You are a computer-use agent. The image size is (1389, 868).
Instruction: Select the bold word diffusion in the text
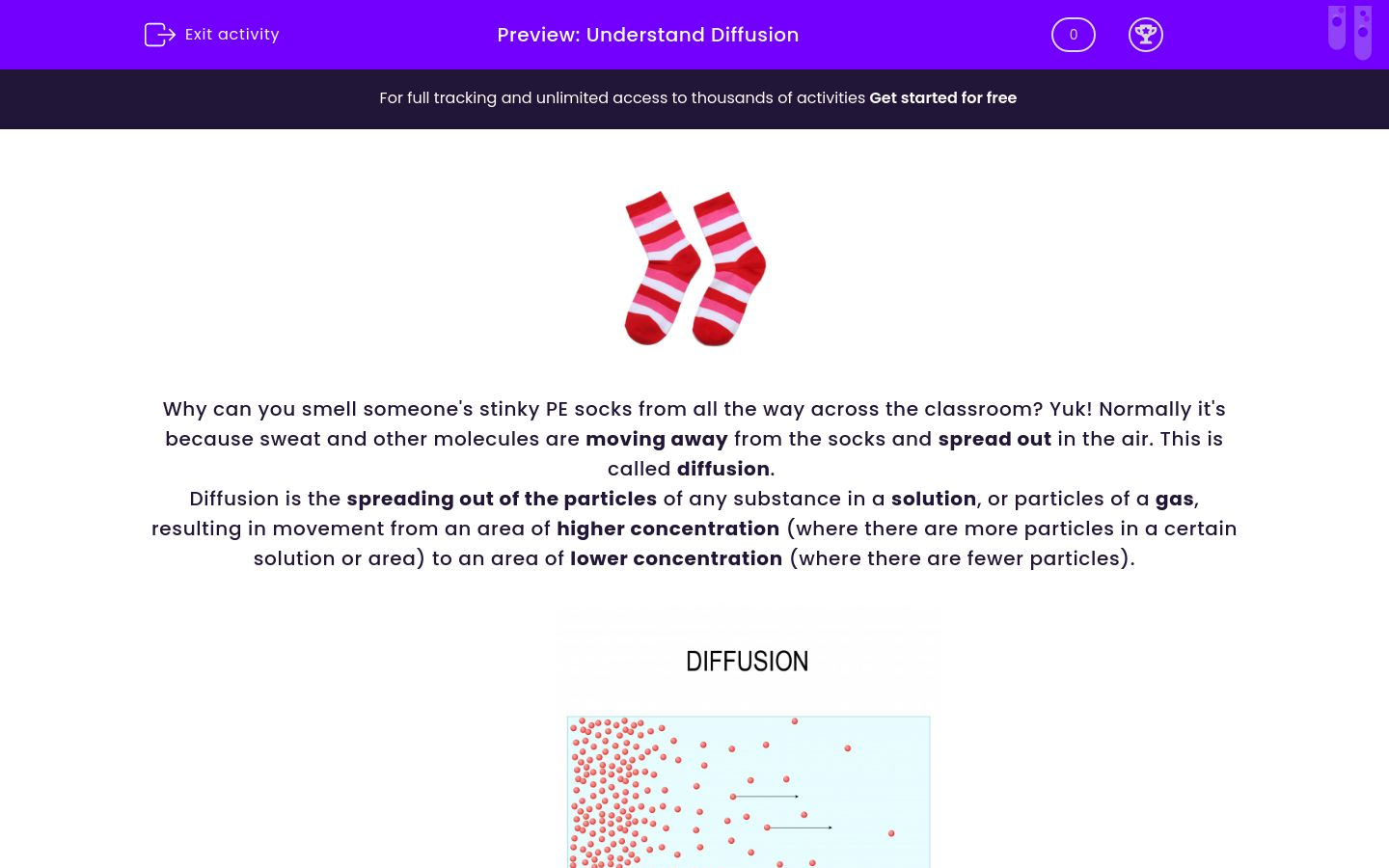point(722,469)
